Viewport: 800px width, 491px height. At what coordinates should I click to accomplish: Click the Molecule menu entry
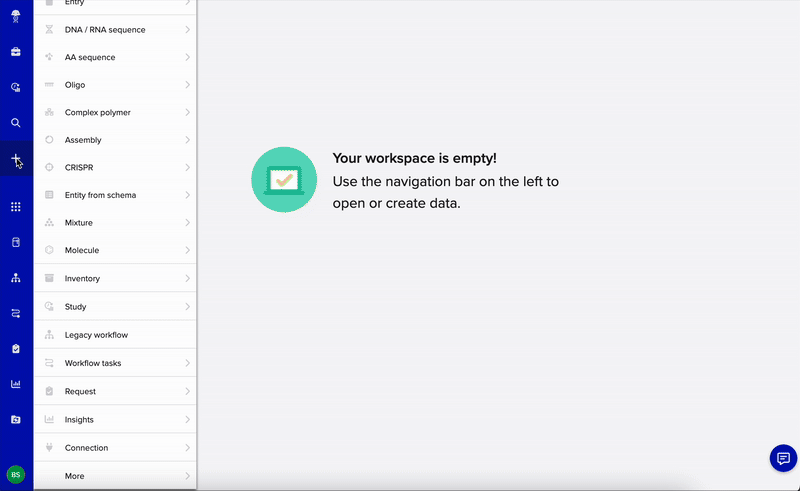click(x=82, y=250)
